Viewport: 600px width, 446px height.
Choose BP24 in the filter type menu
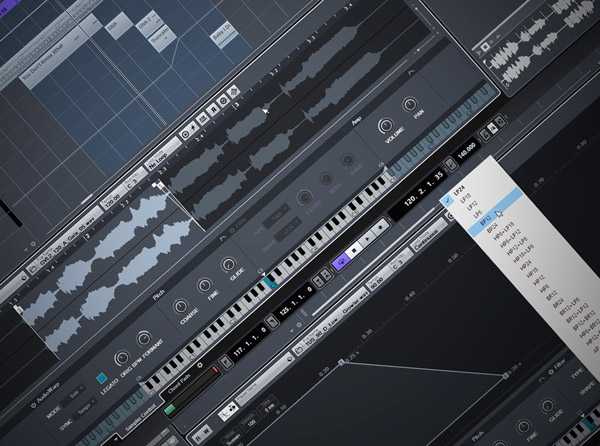(491, 228)
